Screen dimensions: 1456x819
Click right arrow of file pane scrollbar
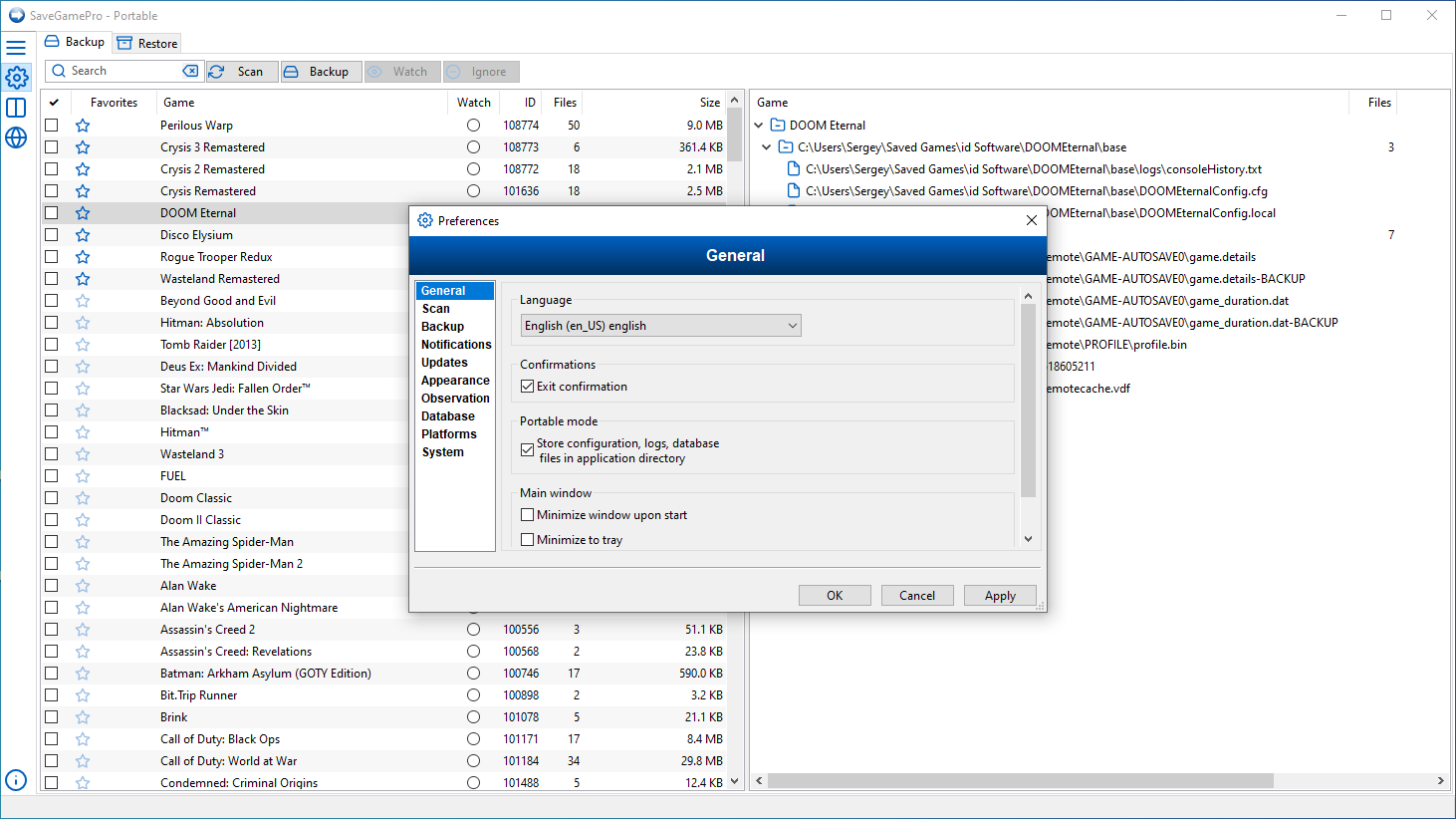(x=1441, y=781)
